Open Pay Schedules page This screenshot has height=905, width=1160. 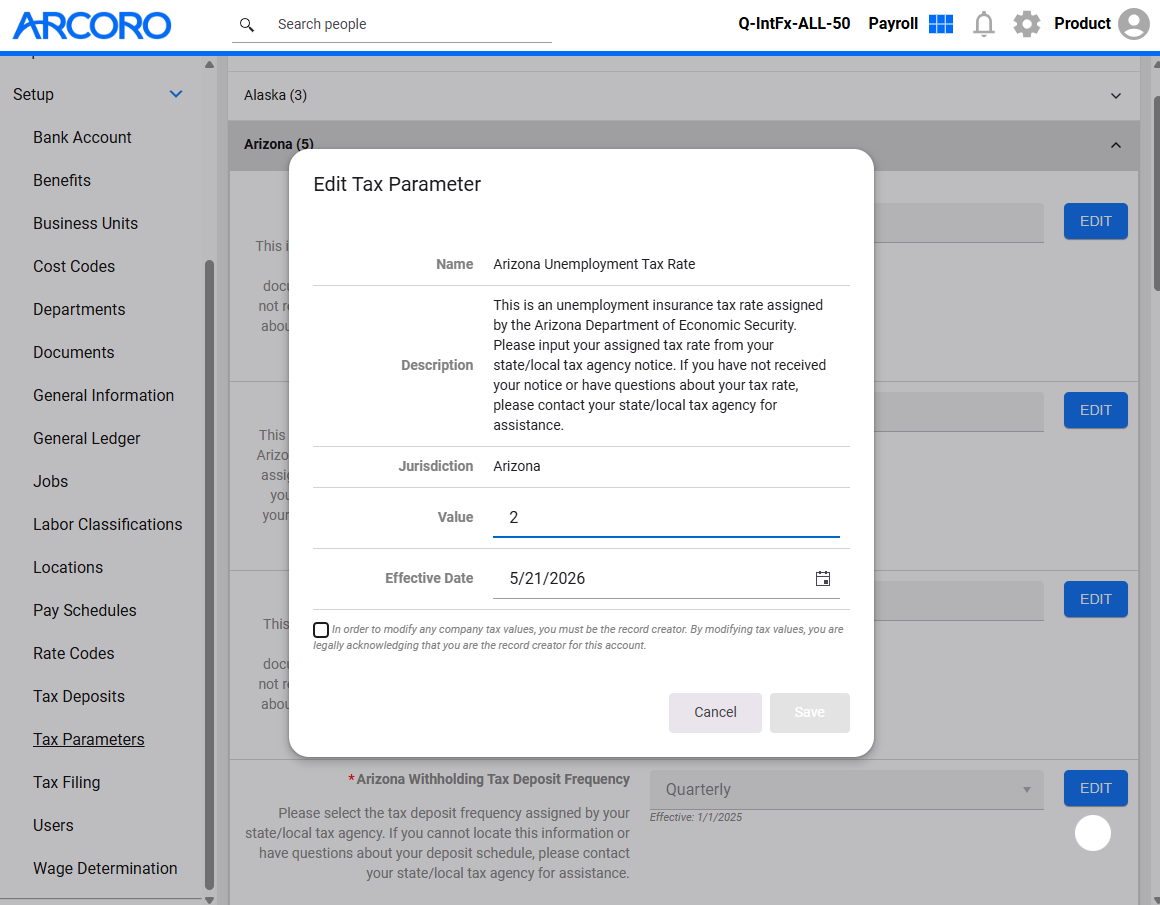[85, 610]
